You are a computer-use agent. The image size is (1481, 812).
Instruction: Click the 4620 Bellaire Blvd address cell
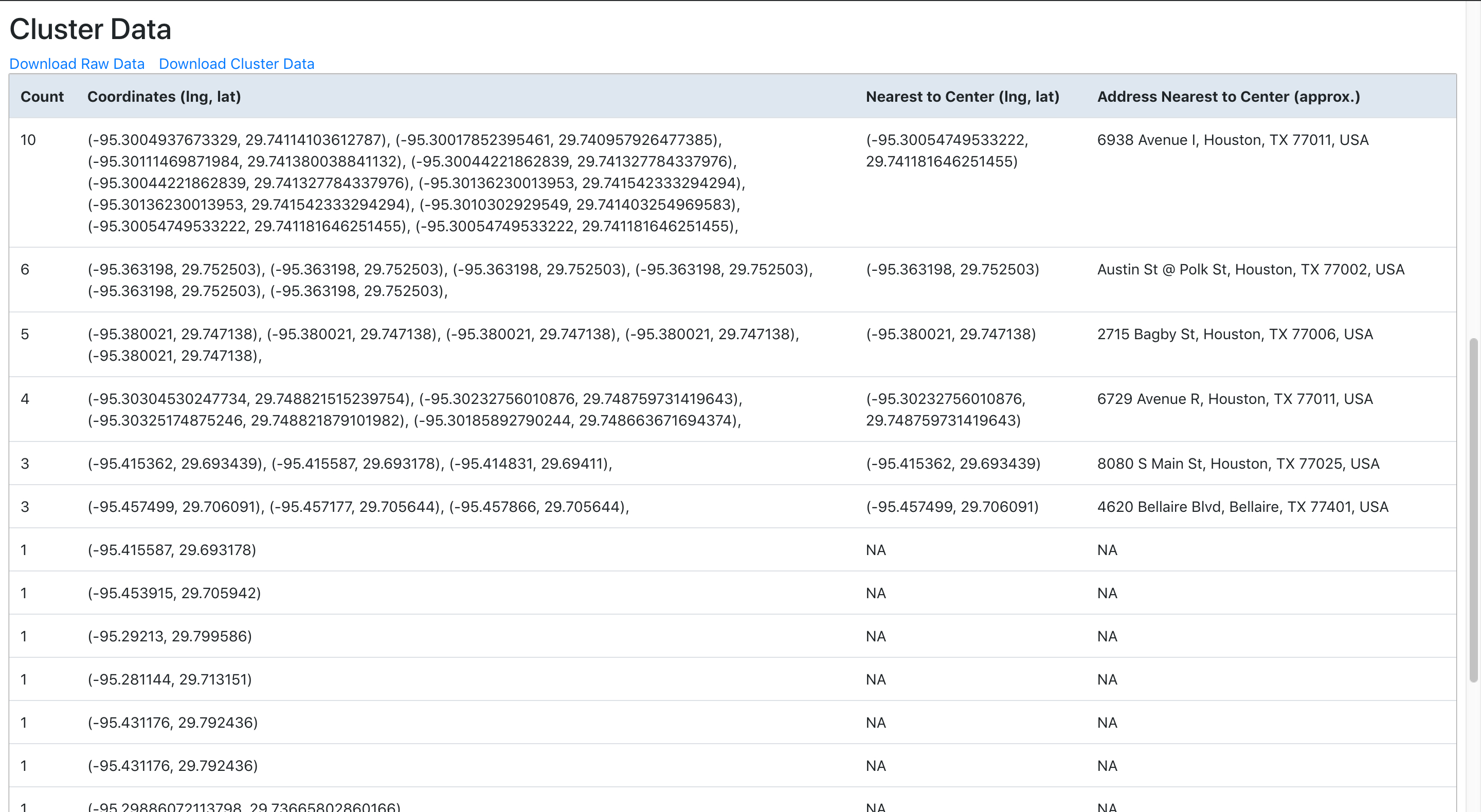coord(1242,507)
